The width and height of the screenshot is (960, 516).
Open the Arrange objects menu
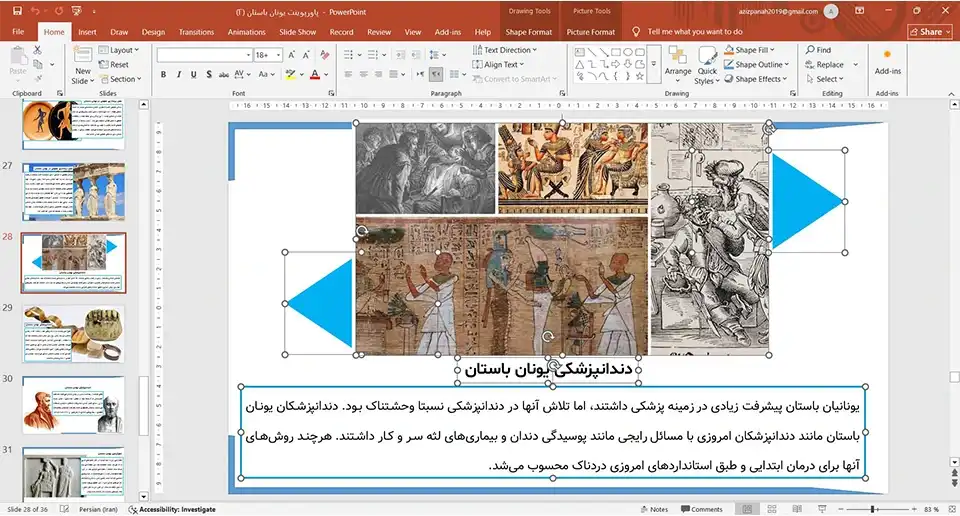point(678,63)
